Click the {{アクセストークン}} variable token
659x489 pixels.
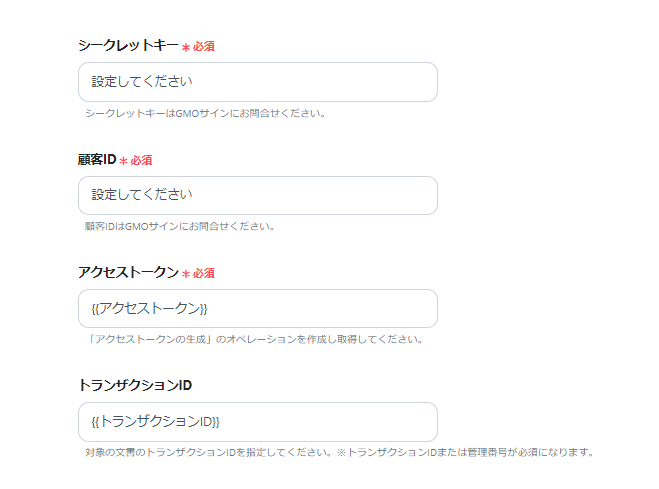pos(149,308)
